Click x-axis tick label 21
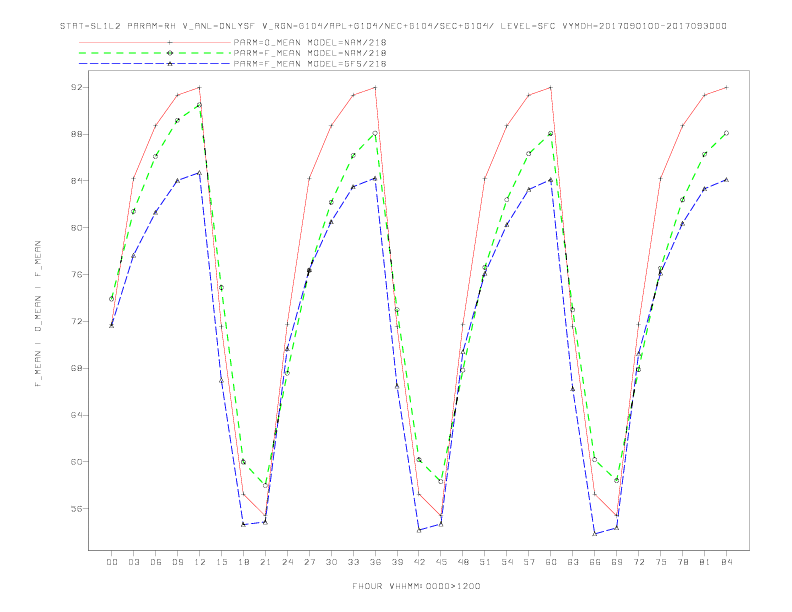The image size is (792, 612). (265, 562)
